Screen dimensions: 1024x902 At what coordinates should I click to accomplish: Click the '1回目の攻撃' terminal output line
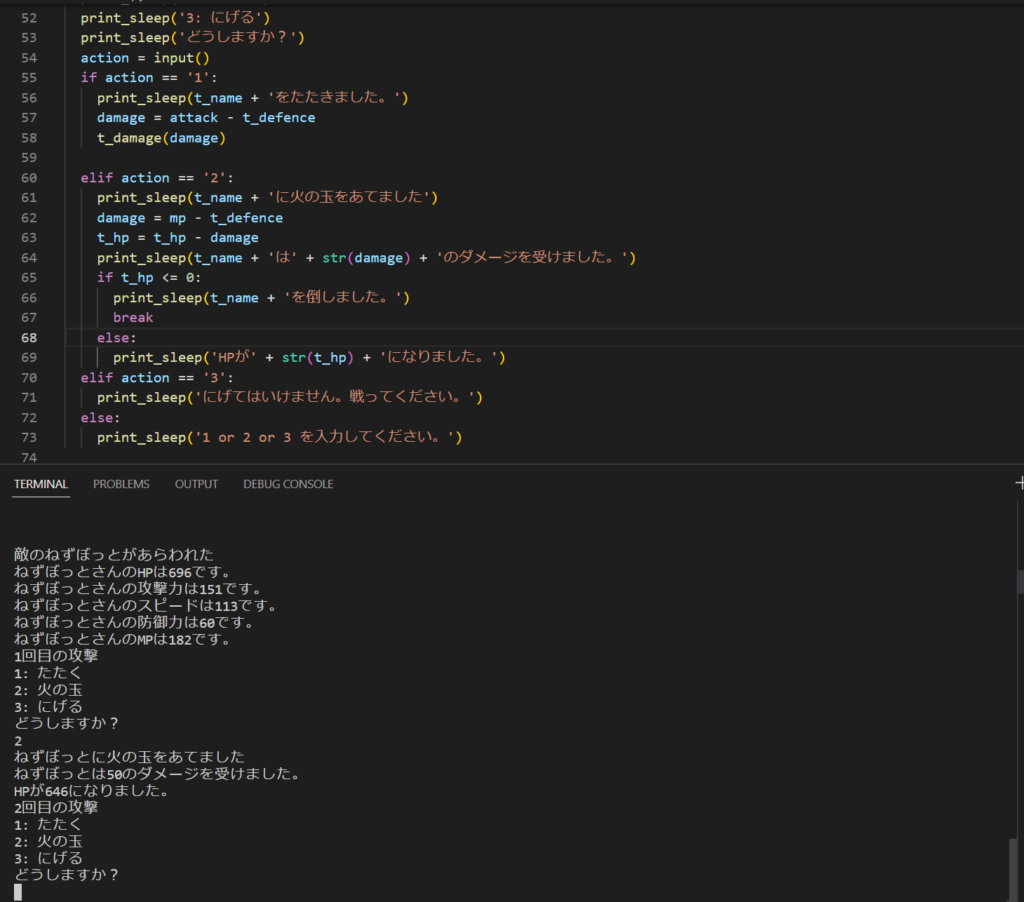click(56, 655)
